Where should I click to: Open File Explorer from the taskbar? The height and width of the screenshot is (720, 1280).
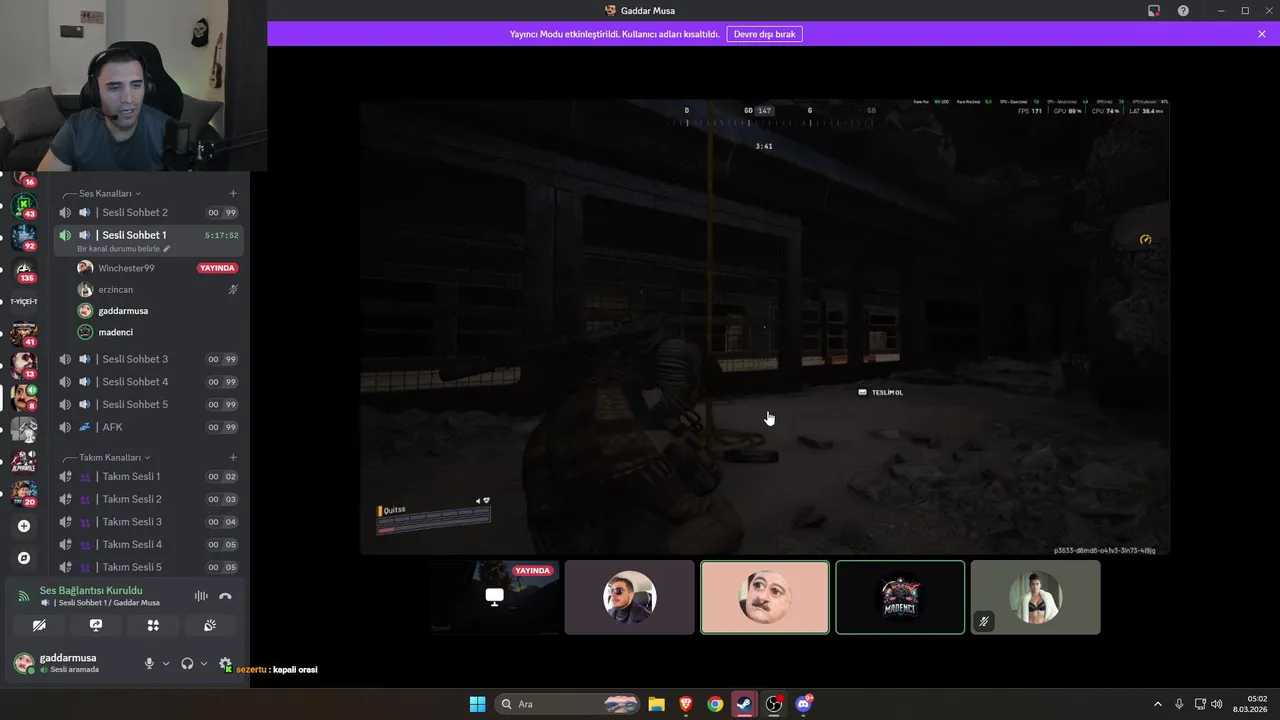(x=656, y=704)
